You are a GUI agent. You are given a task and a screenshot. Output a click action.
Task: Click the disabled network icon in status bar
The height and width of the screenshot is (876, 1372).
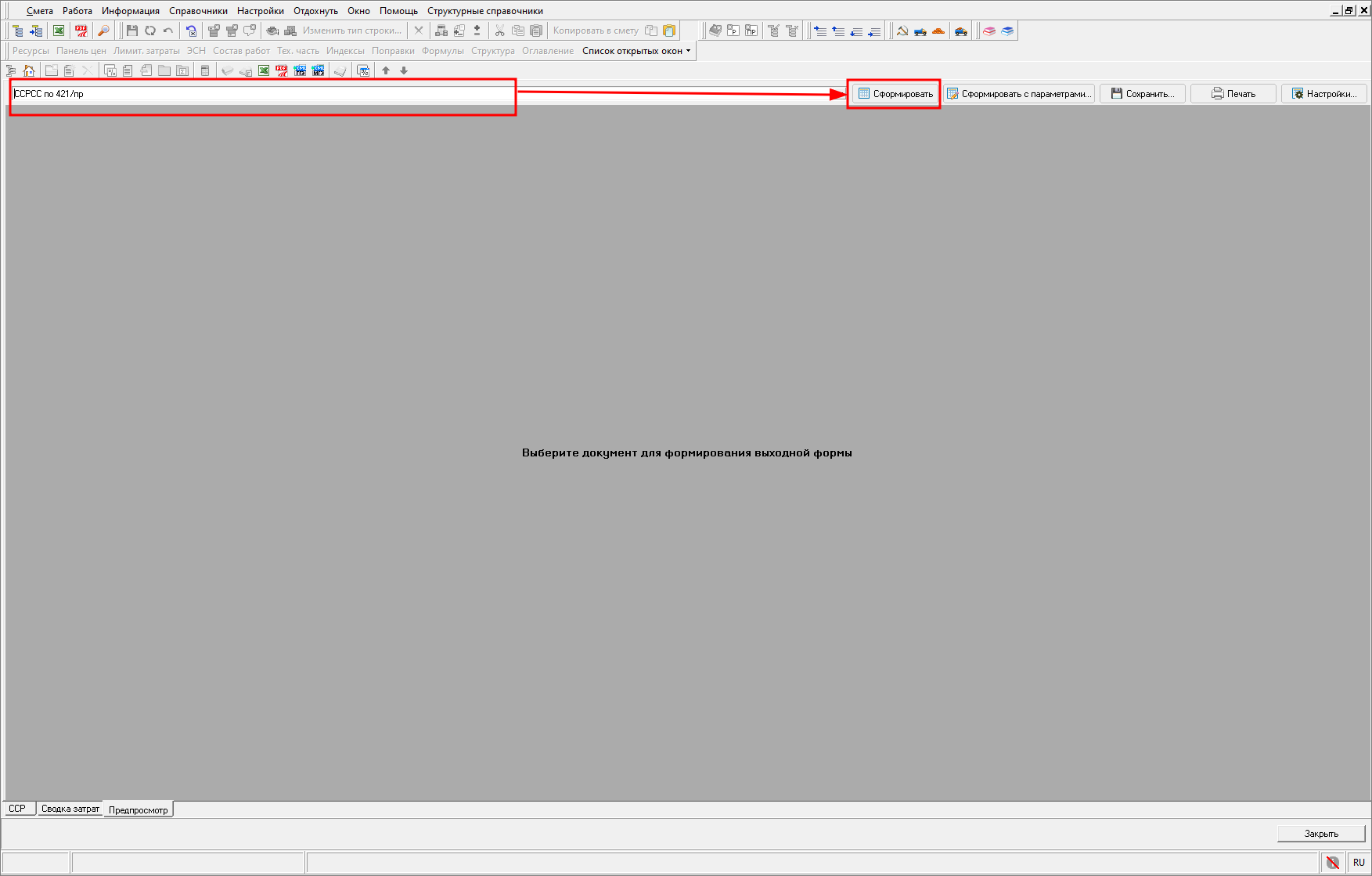point(1332,862)
